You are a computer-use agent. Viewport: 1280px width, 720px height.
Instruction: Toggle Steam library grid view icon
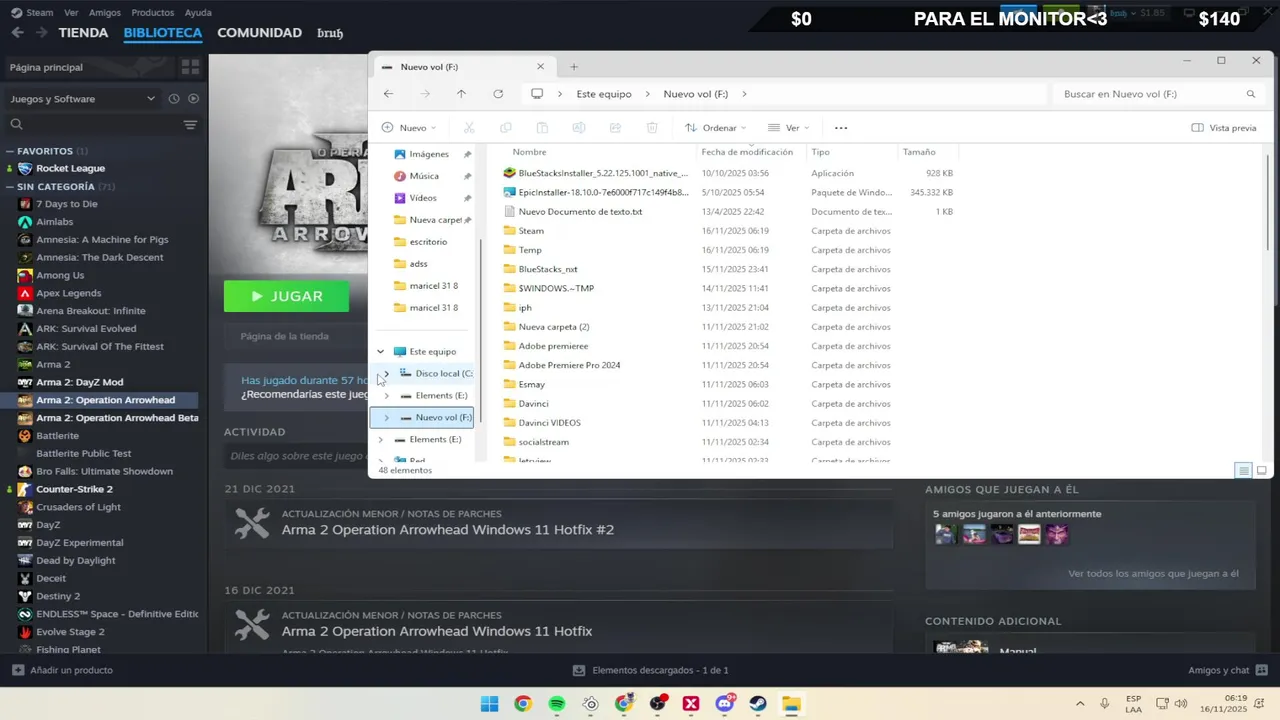tap(190, 67)
